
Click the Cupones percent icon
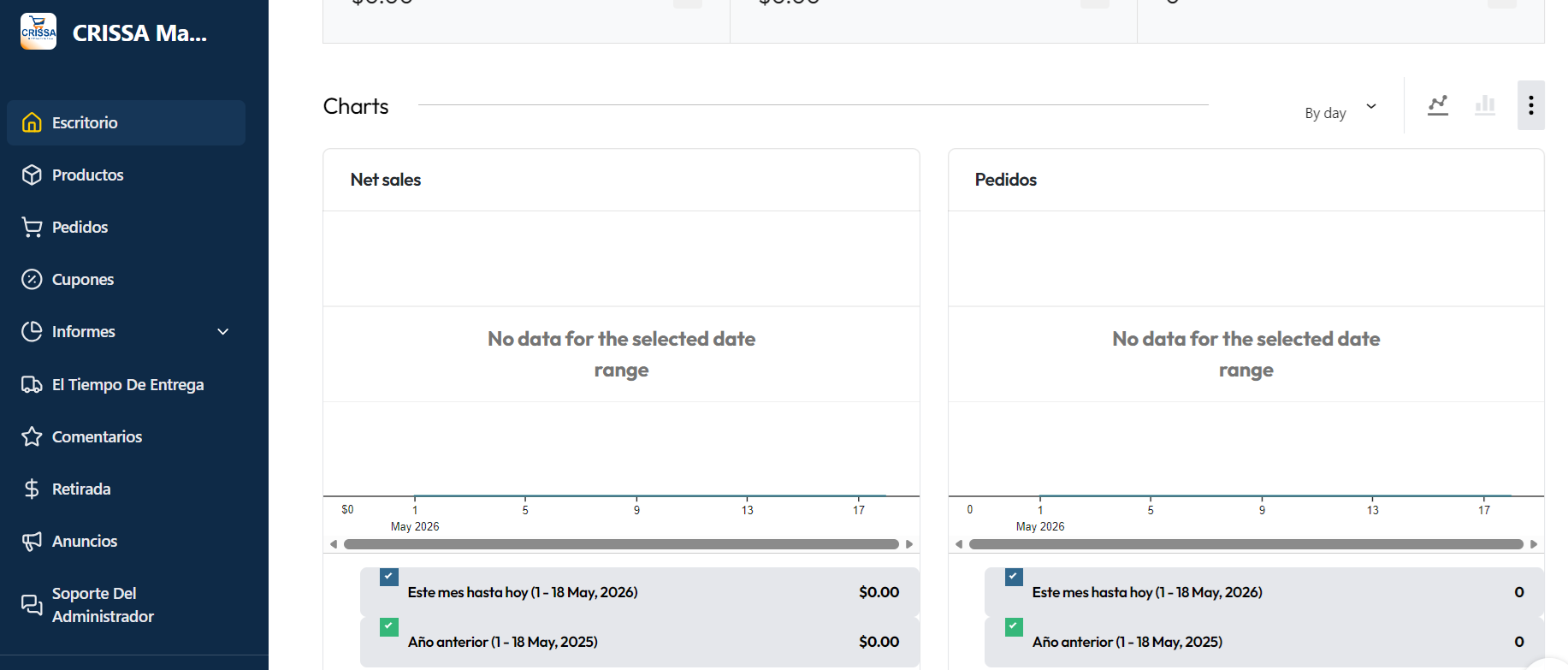click(x=32, y=279)
